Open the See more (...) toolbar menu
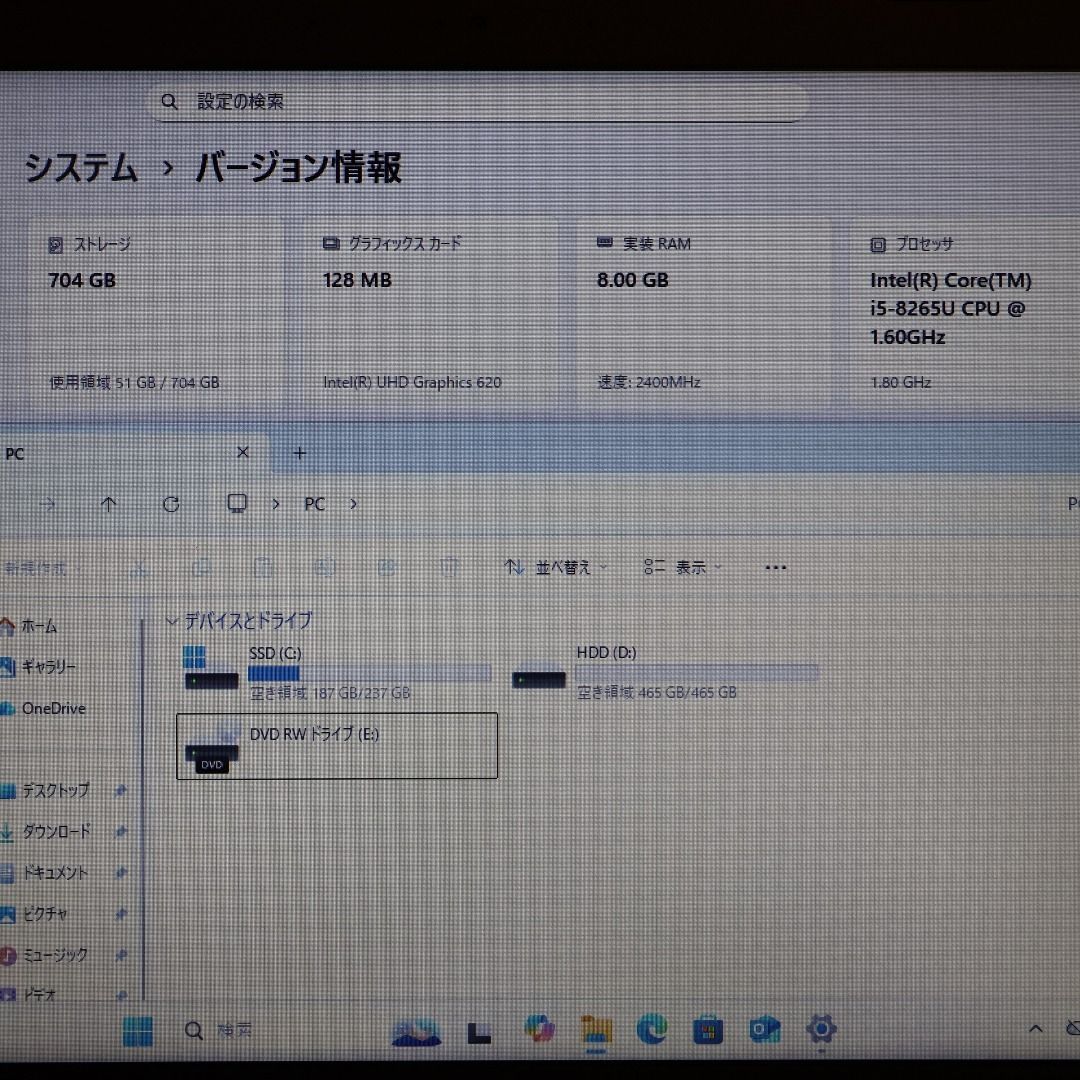The width and height of the screenshot is (1080, 1080). pos(775,567)
